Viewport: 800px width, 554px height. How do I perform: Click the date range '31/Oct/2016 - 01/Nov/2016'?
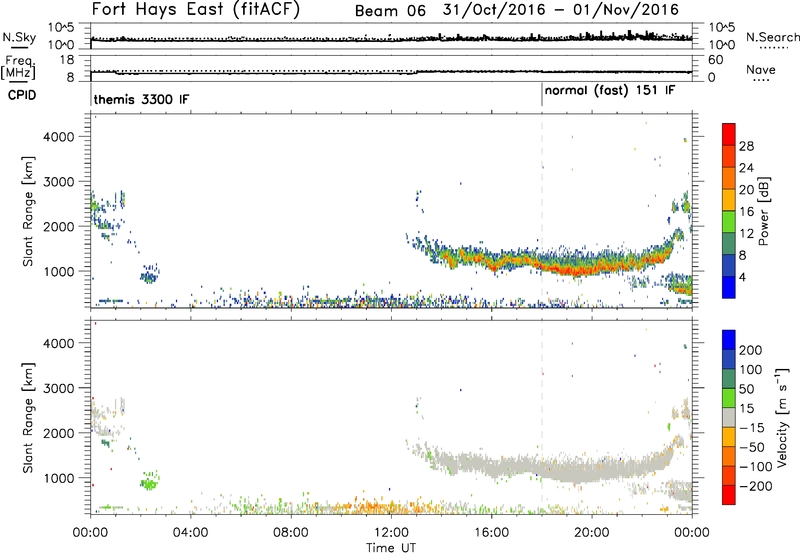[x=561, y=10]
